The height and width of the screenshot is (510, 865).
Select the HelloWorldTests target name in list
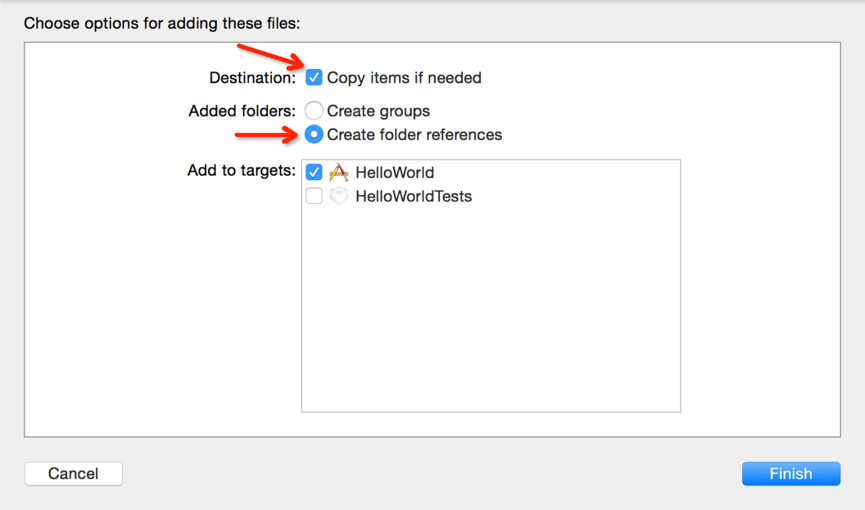[414, 196]
